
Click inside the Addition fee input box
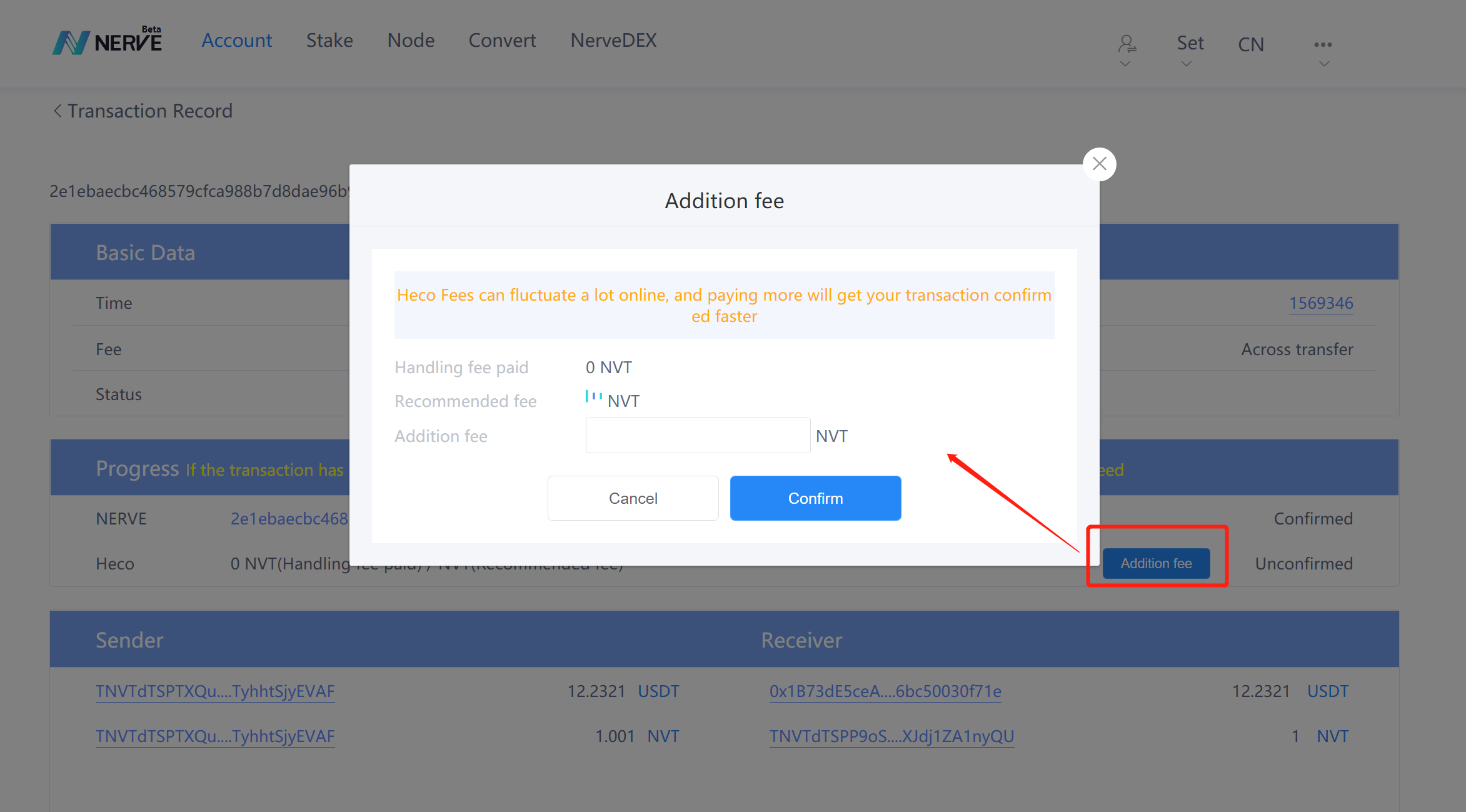697,436
